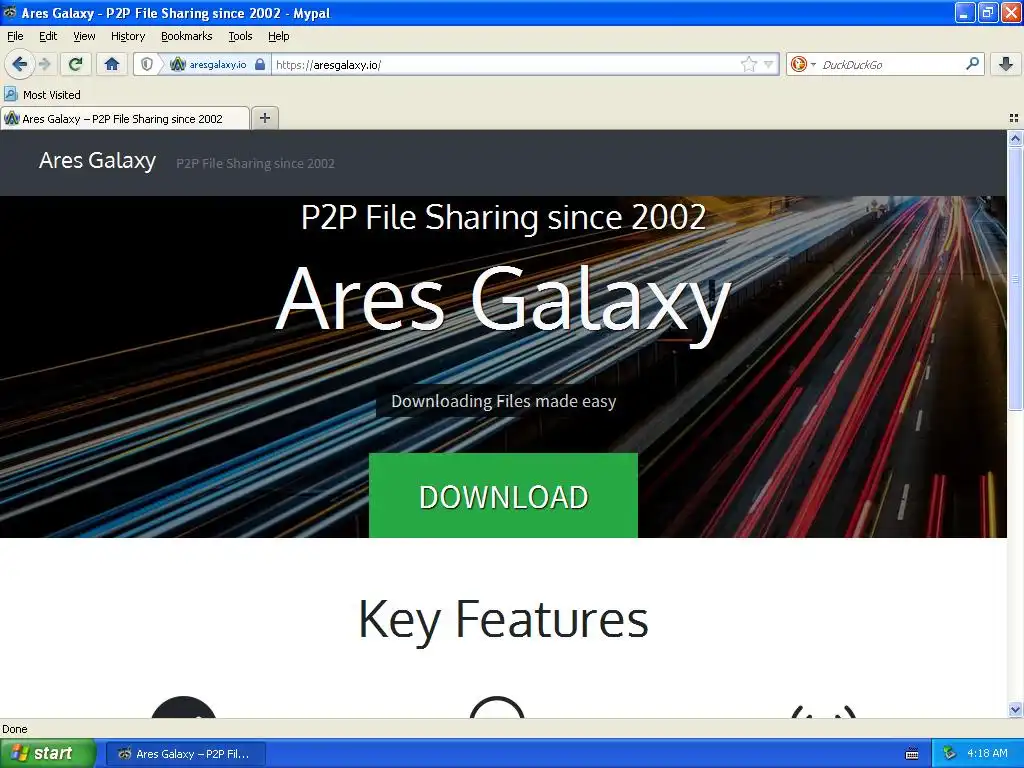Open Most Visited bookmarks folder
This screenshot has width=1024, height=768.
[x=42, y=95]
